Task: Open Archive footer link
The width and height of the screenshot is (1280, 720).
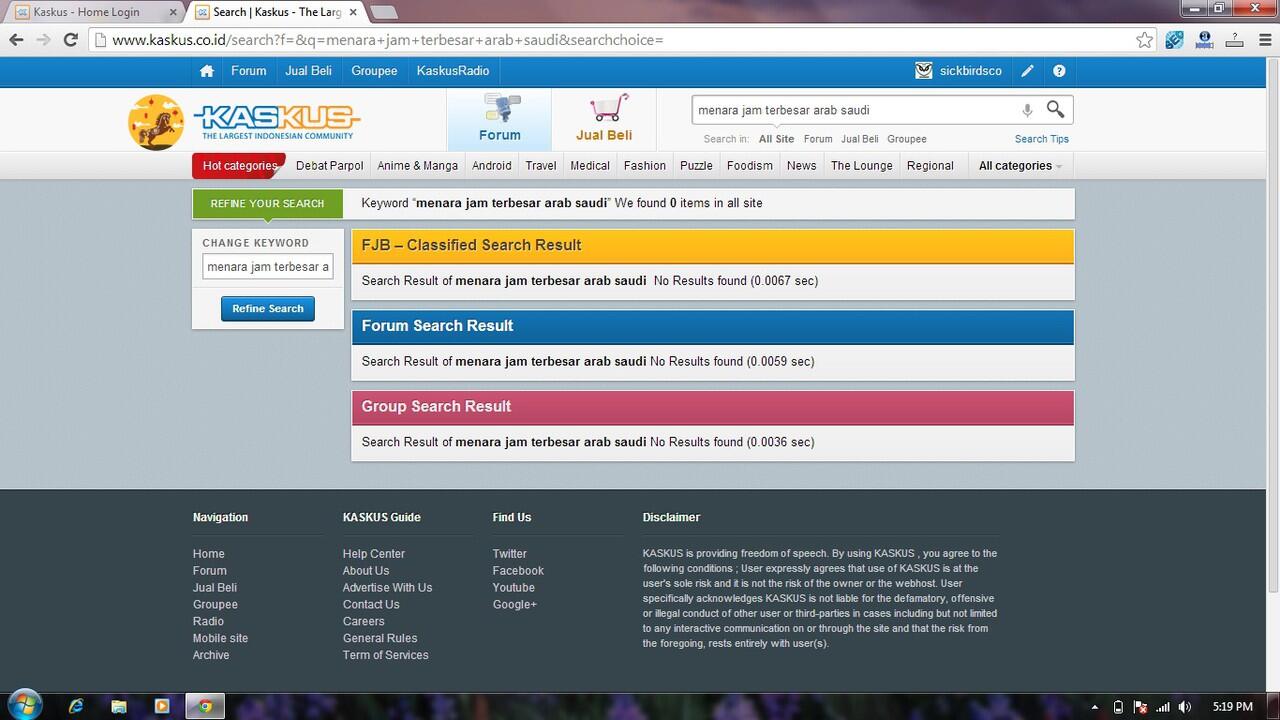Action: 211,655
